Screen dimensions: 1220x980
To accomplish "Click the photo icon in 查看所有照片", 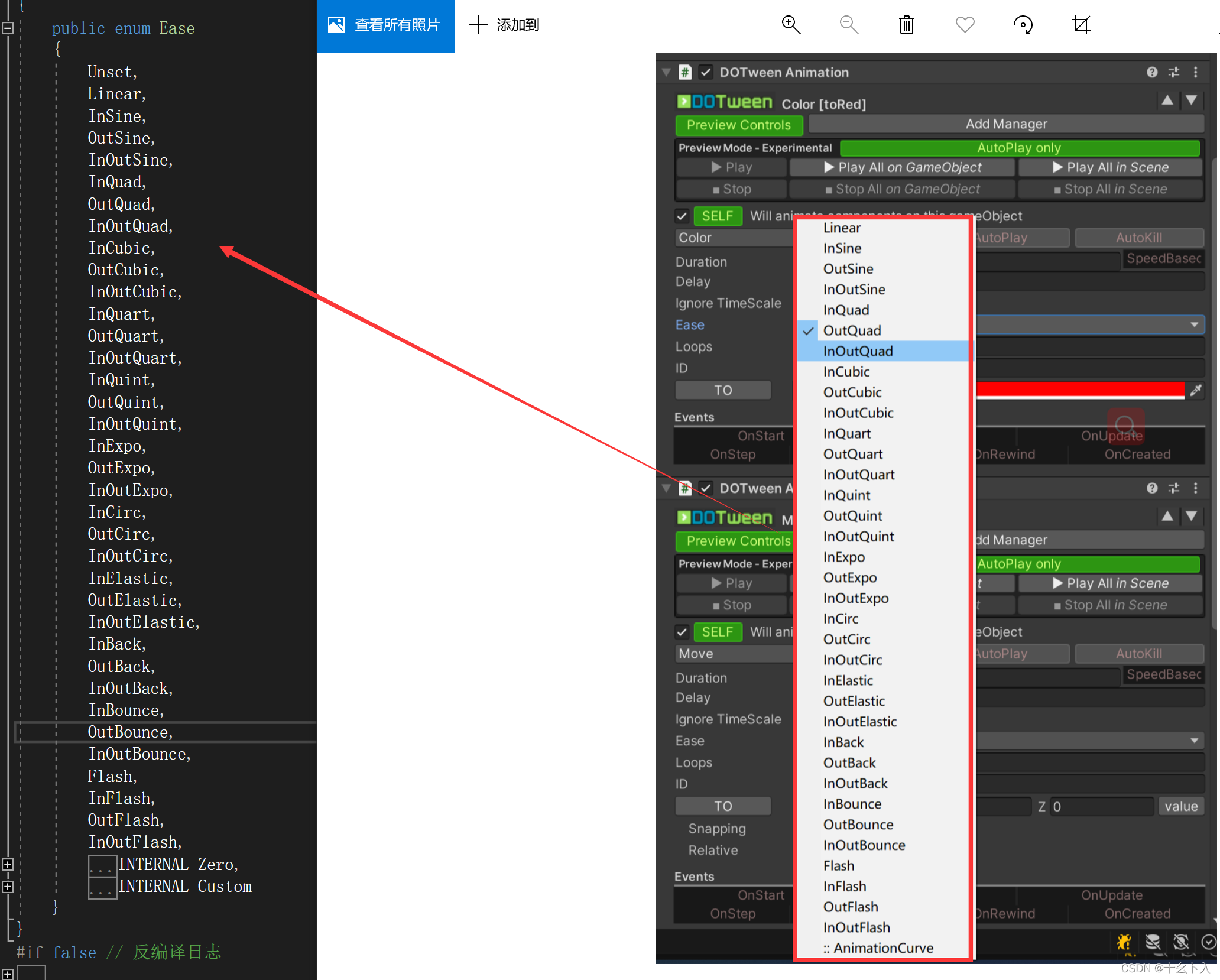I will coord(336,25).
